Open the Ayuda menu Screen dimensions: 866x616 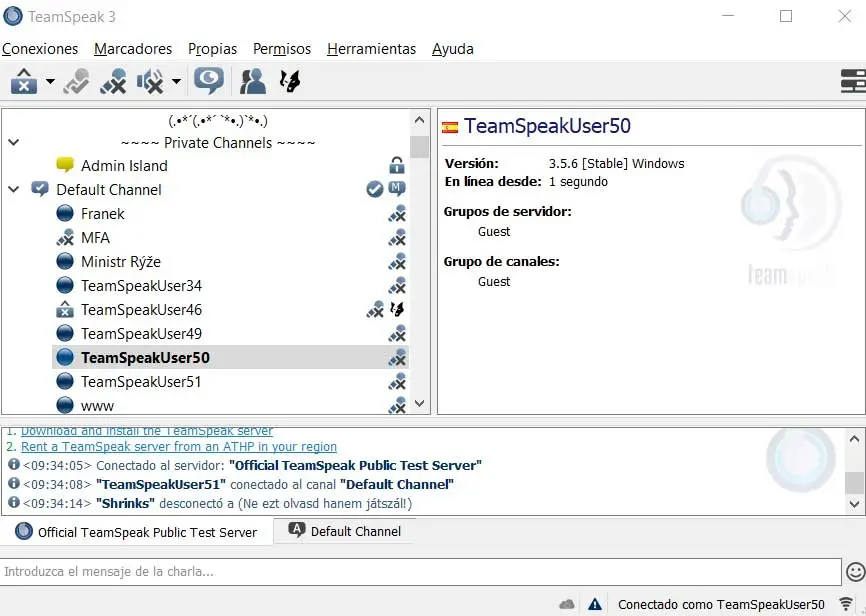453,49
